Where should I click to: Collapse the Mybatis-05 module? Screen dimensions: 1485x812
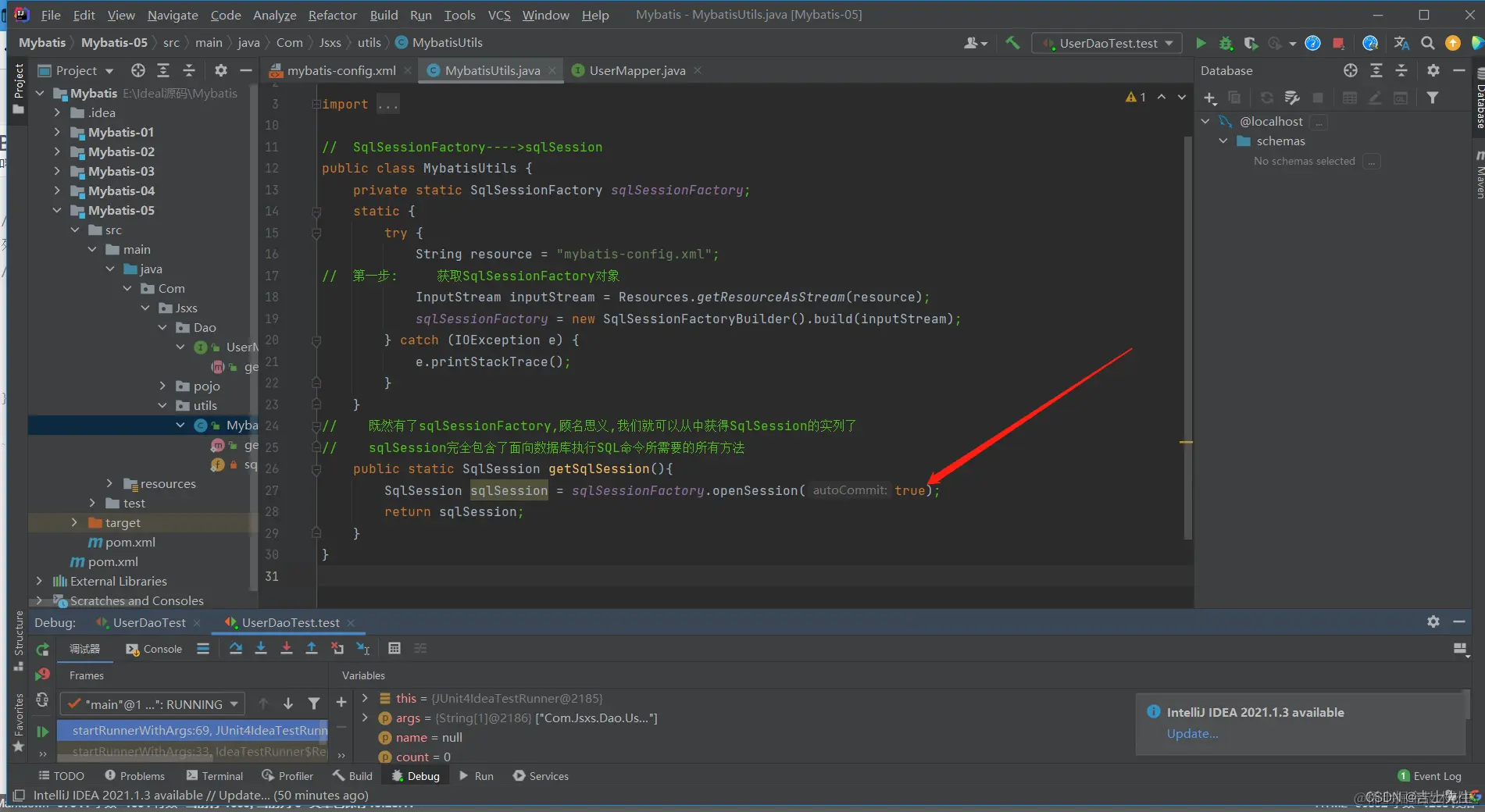[x=57, y=210]
